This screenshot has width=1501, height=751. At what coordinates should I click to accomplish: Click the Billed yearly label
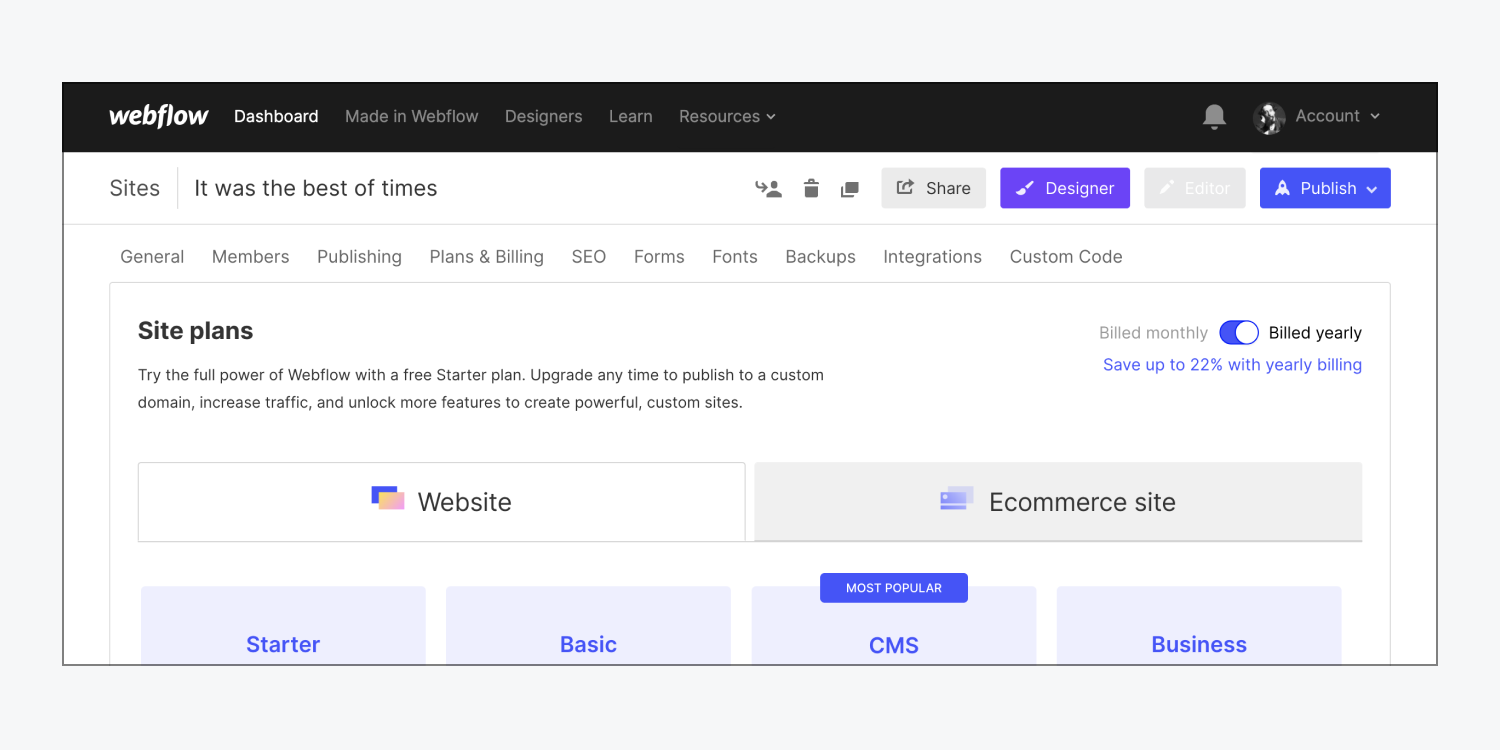pyautogui.click(x=1315, y=333)
